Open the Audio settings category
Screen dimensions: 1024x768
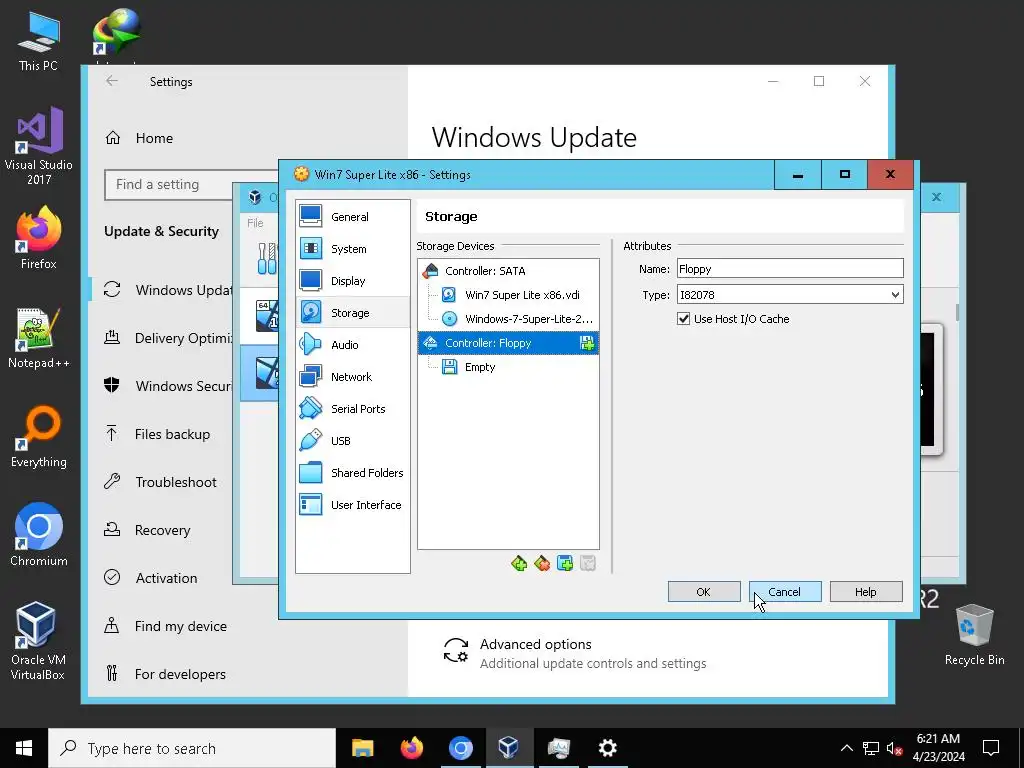pyautogui.click(x=353, y=345)
